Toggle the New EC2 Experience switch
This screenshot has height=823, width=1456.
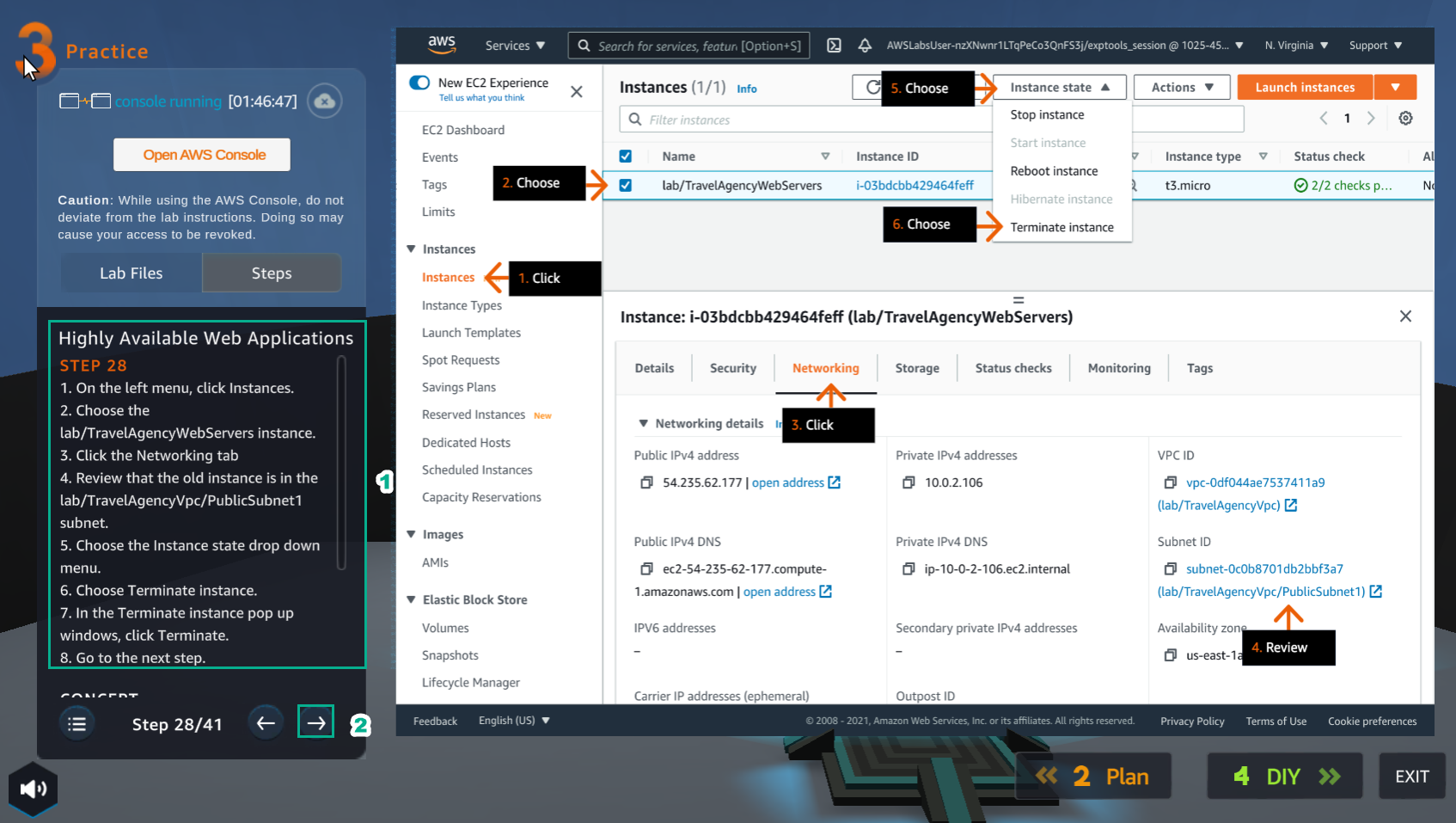coord(419,83)
